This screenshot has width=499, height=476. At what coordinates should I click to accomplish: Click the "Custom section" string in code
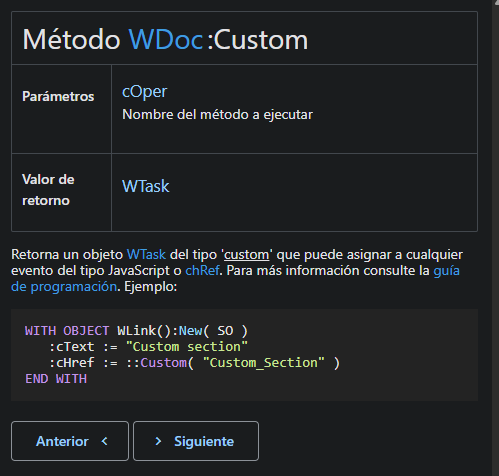pos(187,347)
